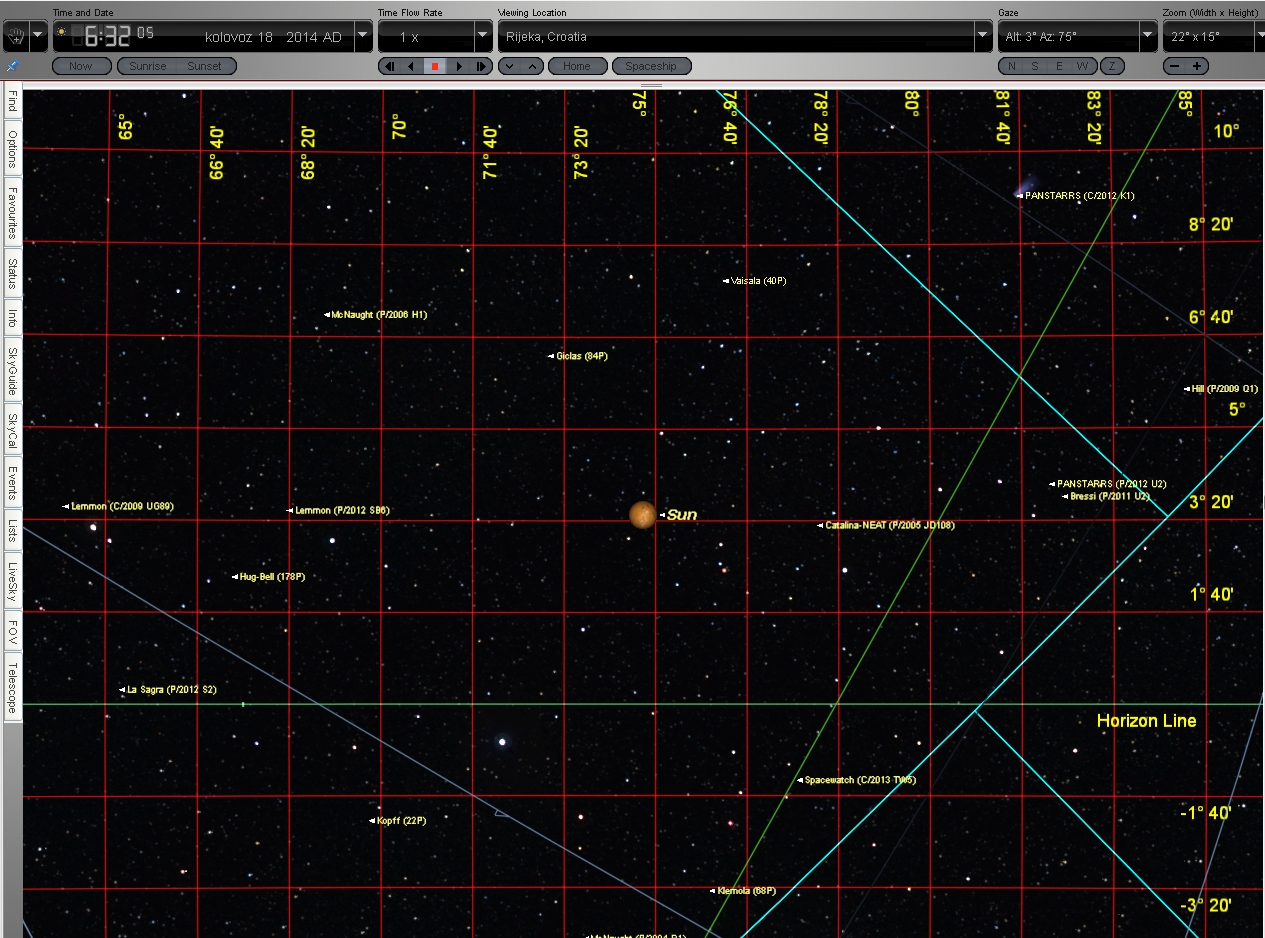Step time forward one increment
This screenshot has width=1265, height=938.
point(482,66)
